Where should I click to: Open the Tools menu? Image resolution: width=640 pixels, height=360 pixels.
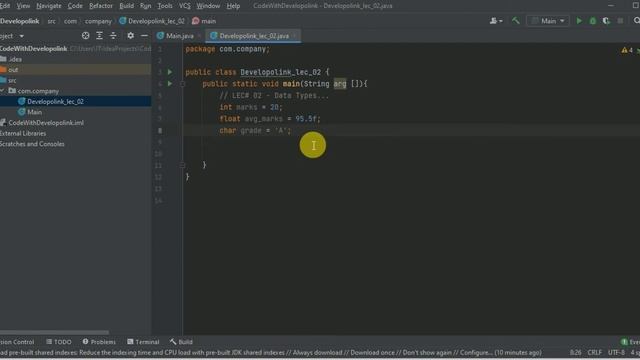(165, 6)
